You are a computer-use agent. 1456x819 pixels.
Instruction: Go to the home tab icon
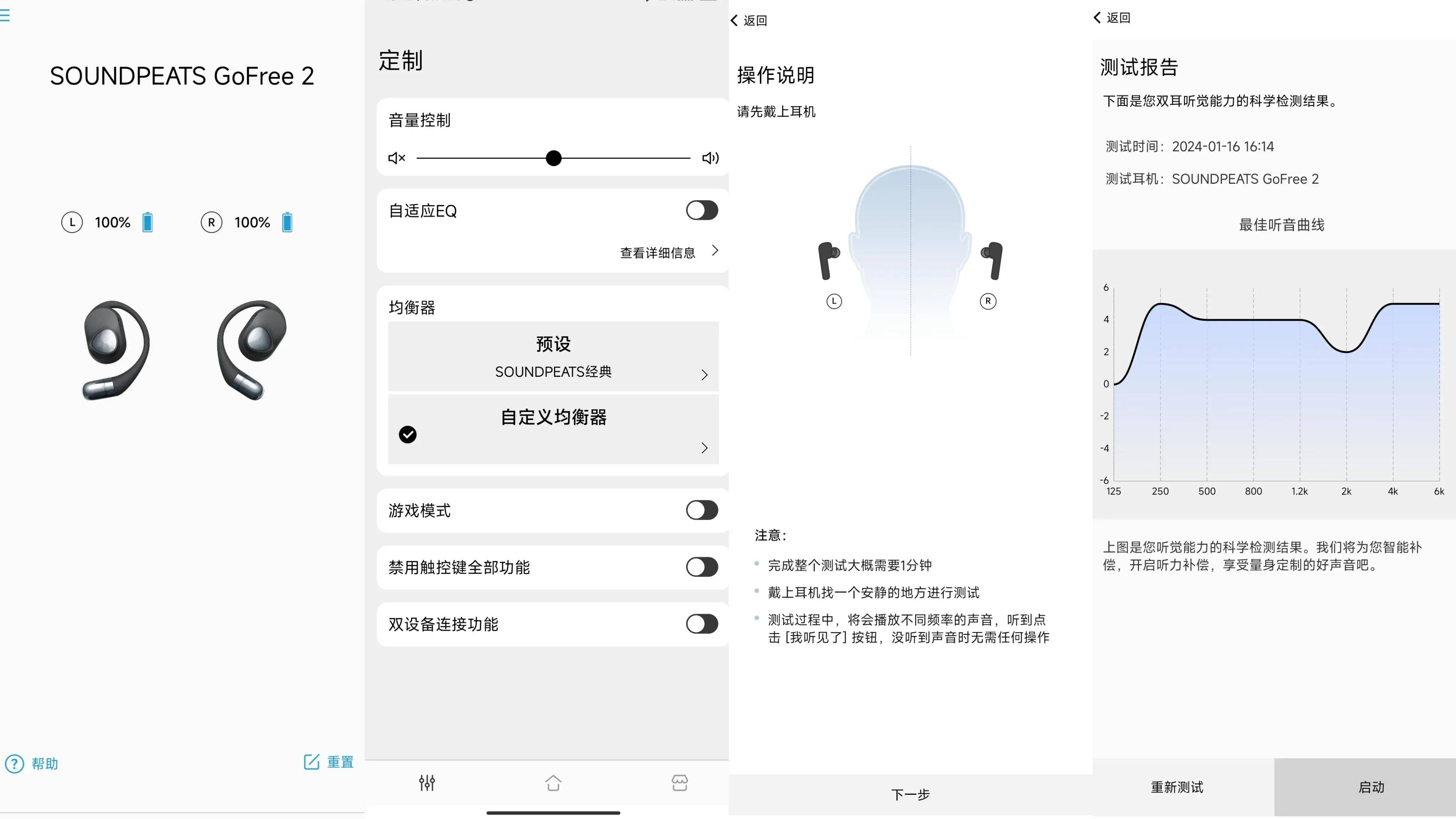coord(553,783)
